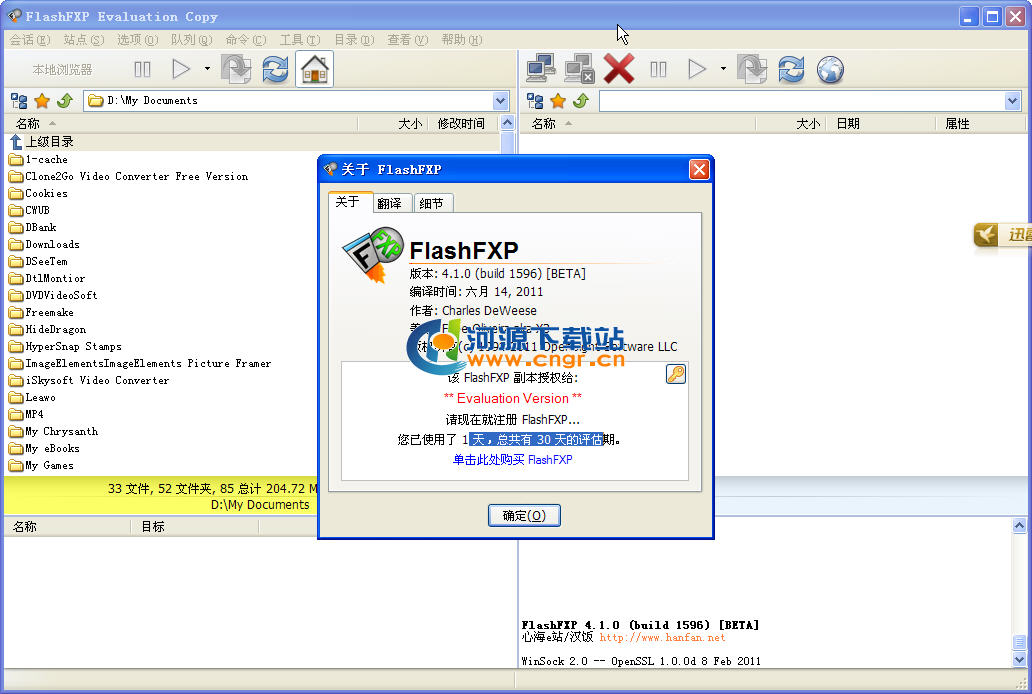The width and height of the screenshot is (1032, 694).
Task: Click the remote pane pause icon
Action: pos(658,69)
